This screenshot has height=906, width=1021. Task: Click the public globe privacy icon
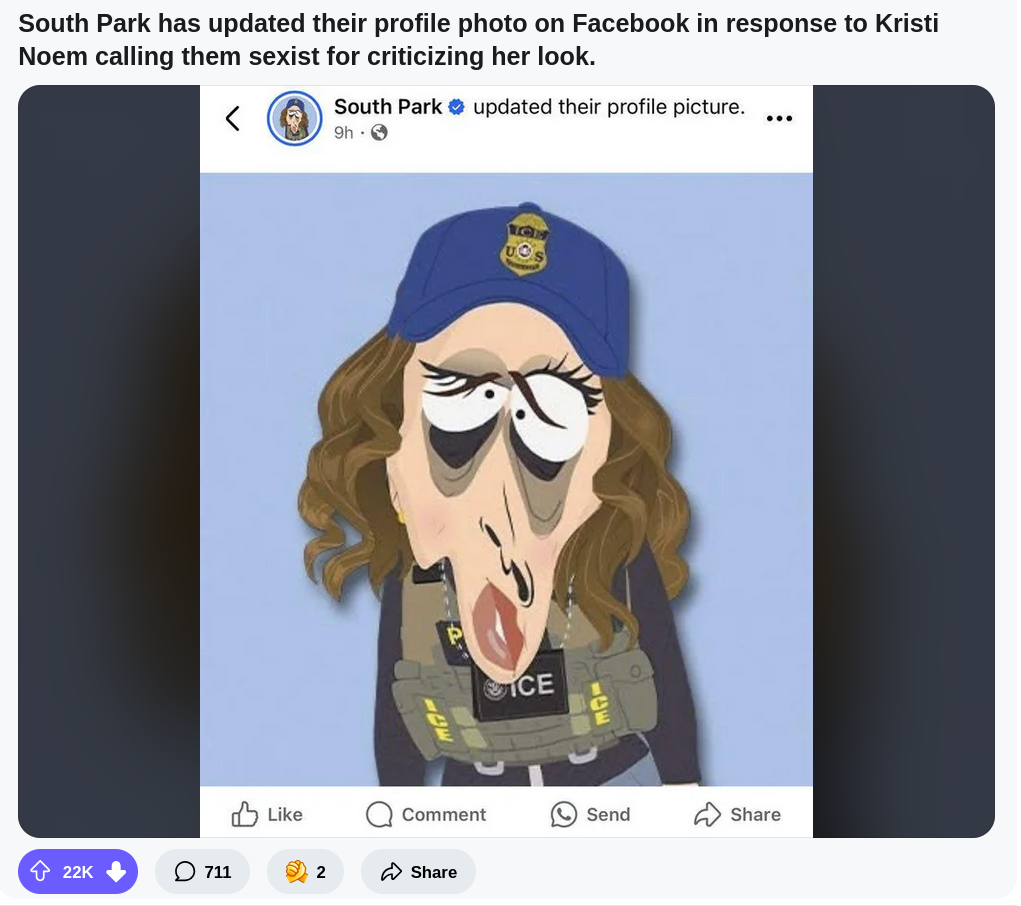[379, 133]
